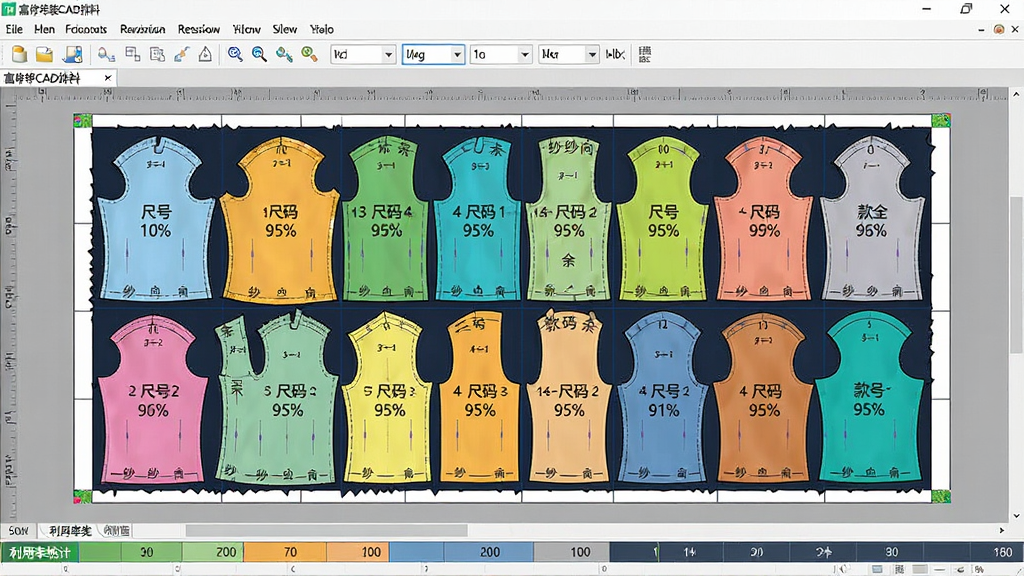Select the pink pattern piece showing 96%
The width and height of the screenshot is (1024, 576).
coord(152,398)
